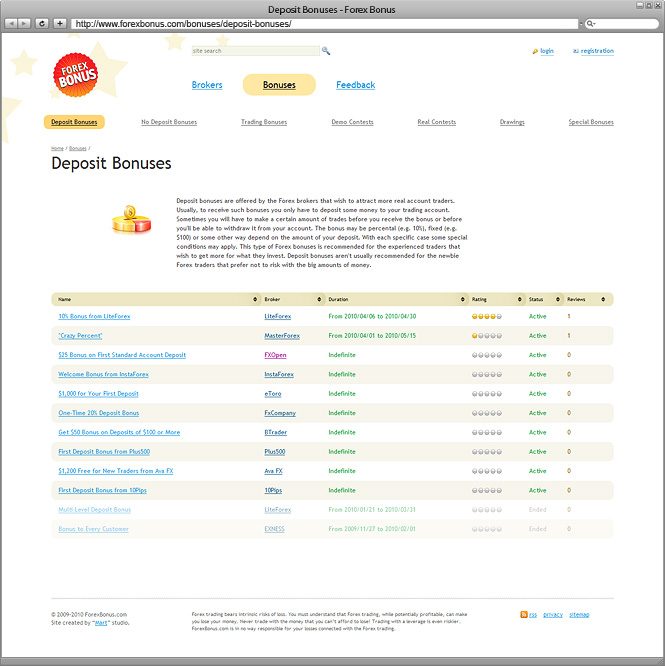Sort table by Status column arrows
Viewport: 665px width, 666px height.
click(558, 299)
